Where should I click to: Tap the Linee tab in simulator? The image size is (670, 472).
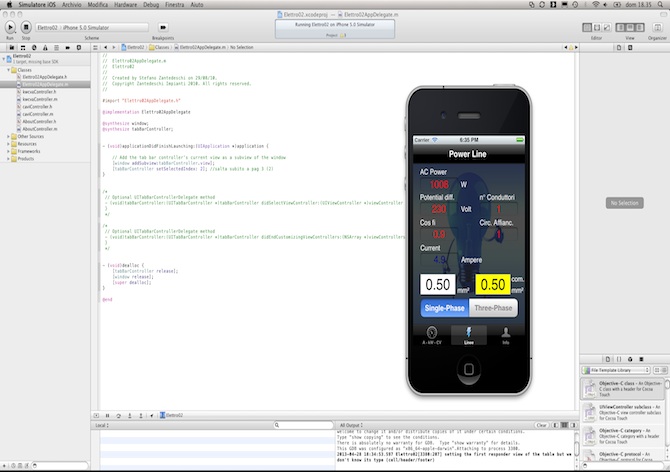pos(469,335)
